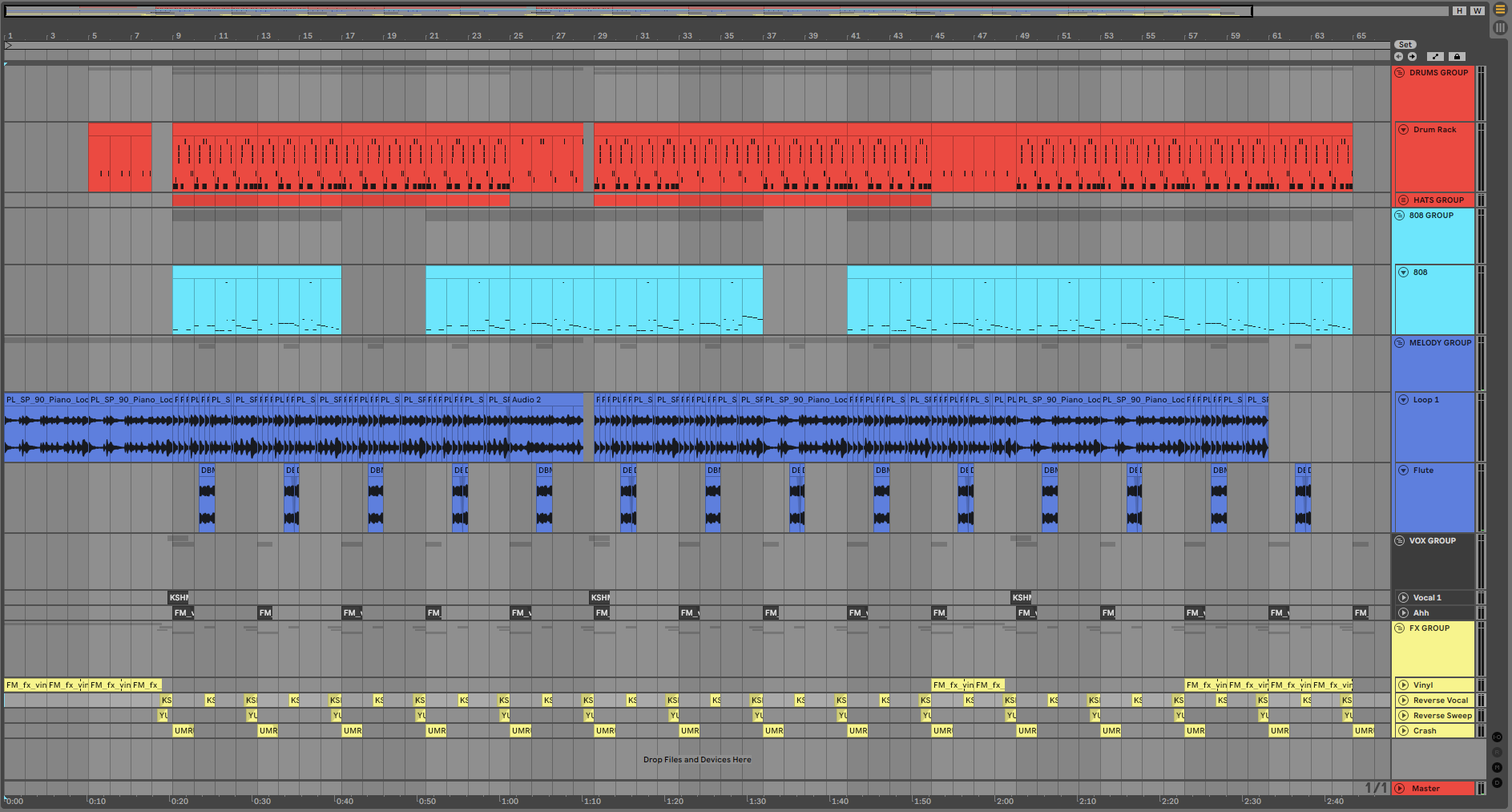The height and width of the screenshot is (812, 1512).
Task: Collapse the FX GROUP fold button
Action: pos(1400,628)
